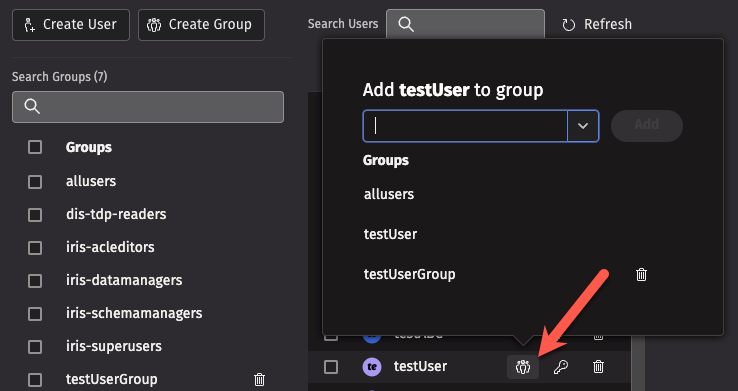738x391 pixels.
Task: Tick the iris-superusers checkbox
Action: tap(35, 347)
